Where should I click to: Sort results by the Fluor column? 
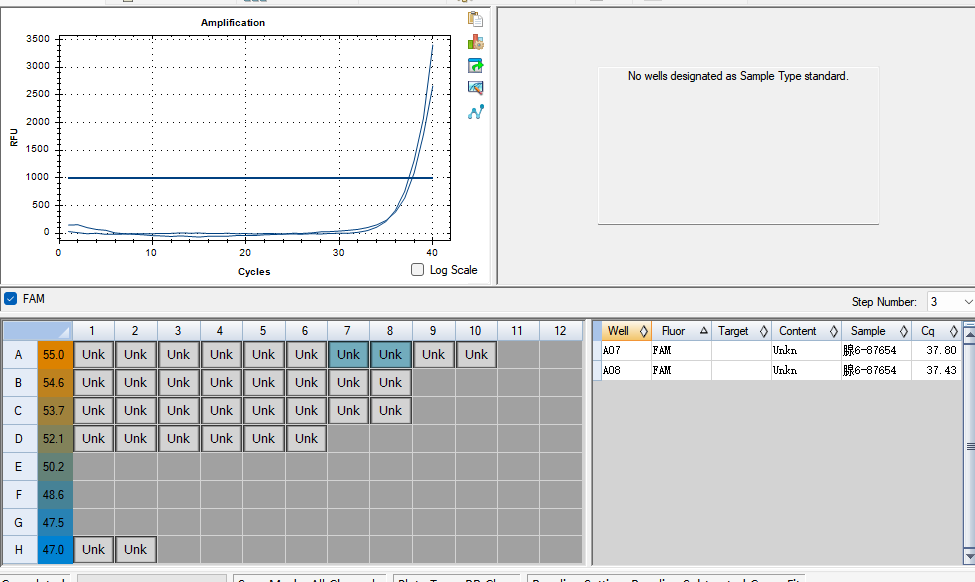(x=681, y=331)
